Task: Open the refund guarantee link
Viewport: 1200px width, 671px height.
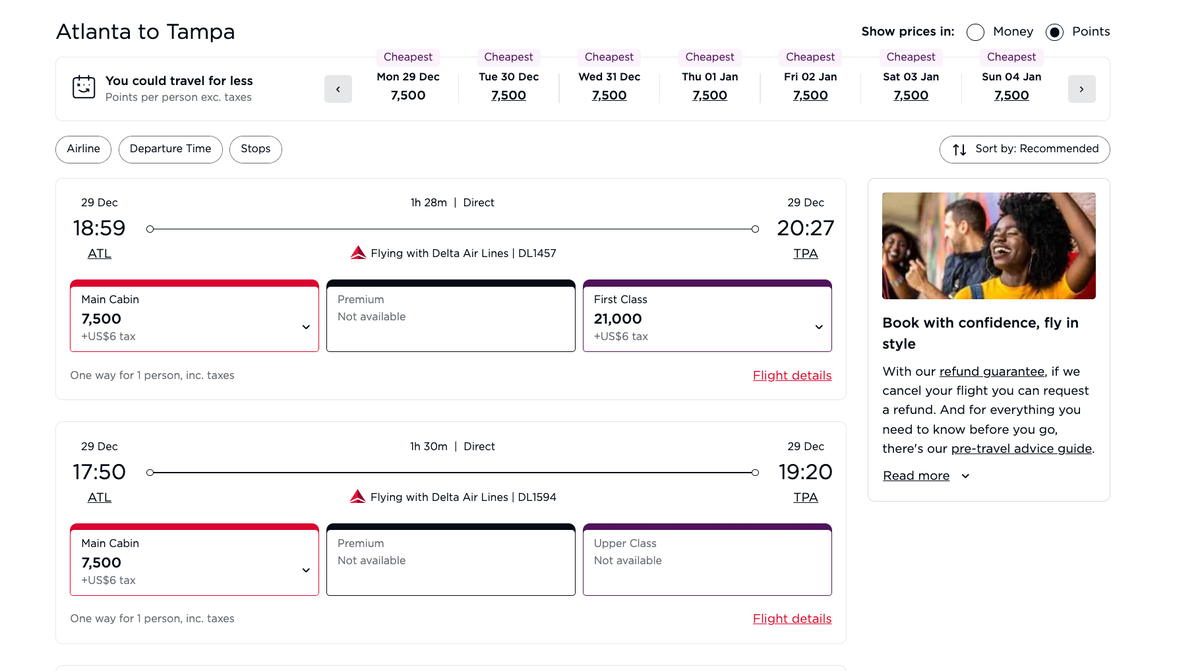Action: [991, 371]
